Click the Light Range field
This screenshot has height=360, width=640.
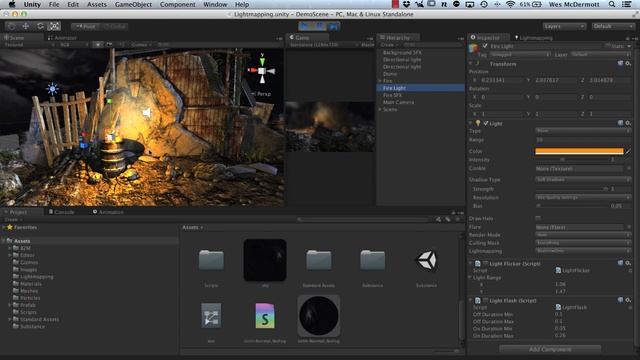tap(583, 140)
